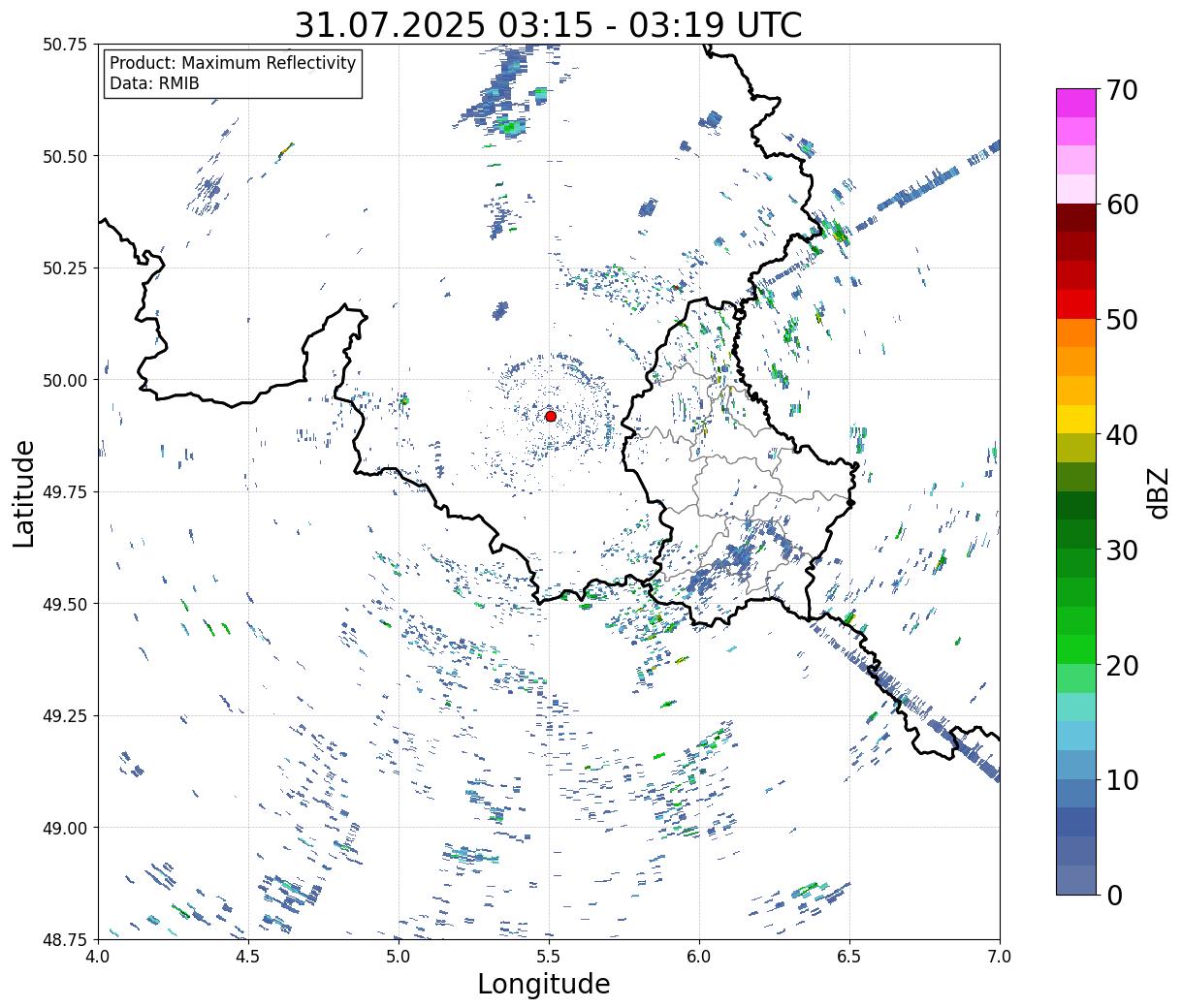Click the latitude tick label 49.75
The height and width of the screenshot is (1008, 1182).
[65, 492]
